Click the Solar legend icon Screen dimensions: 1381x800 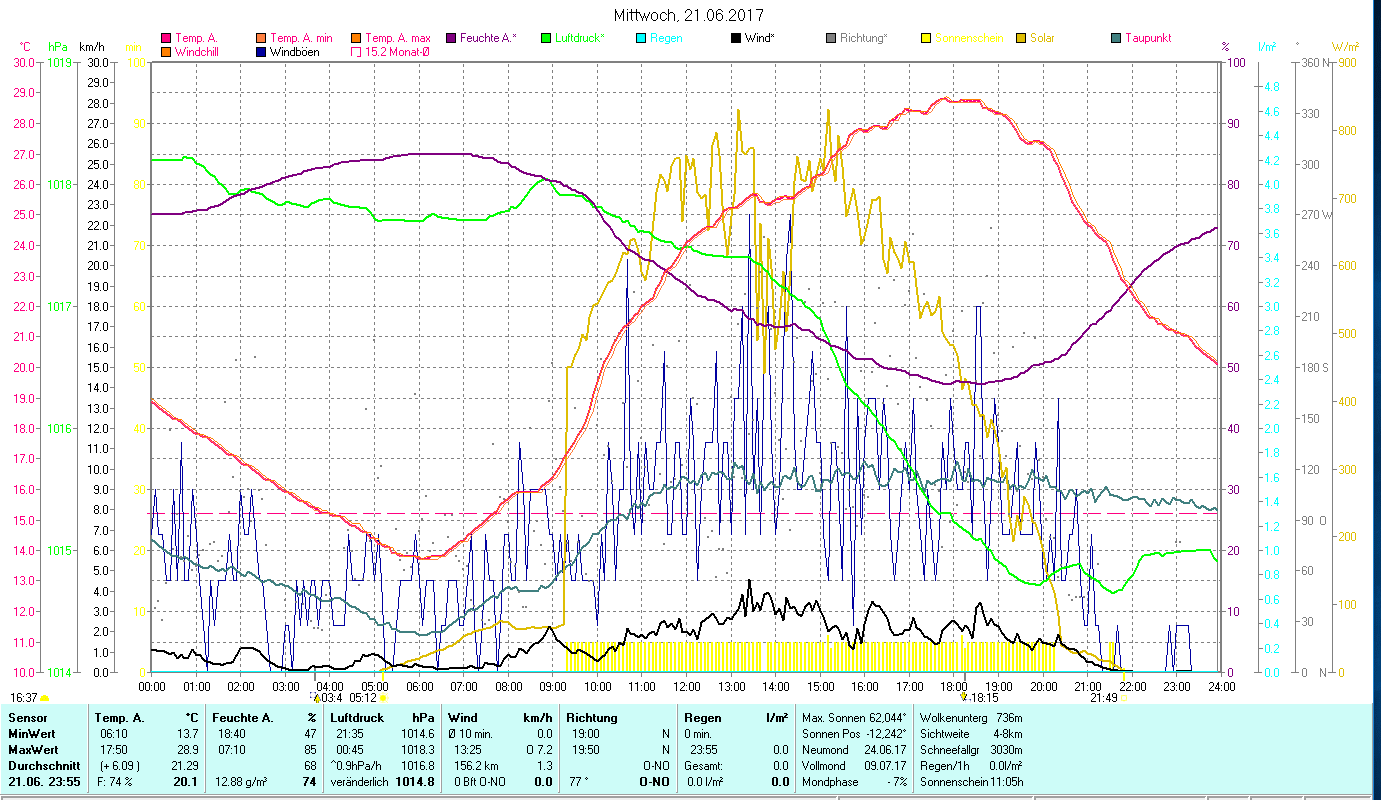pyautogui.click(x=1021, y=38)
